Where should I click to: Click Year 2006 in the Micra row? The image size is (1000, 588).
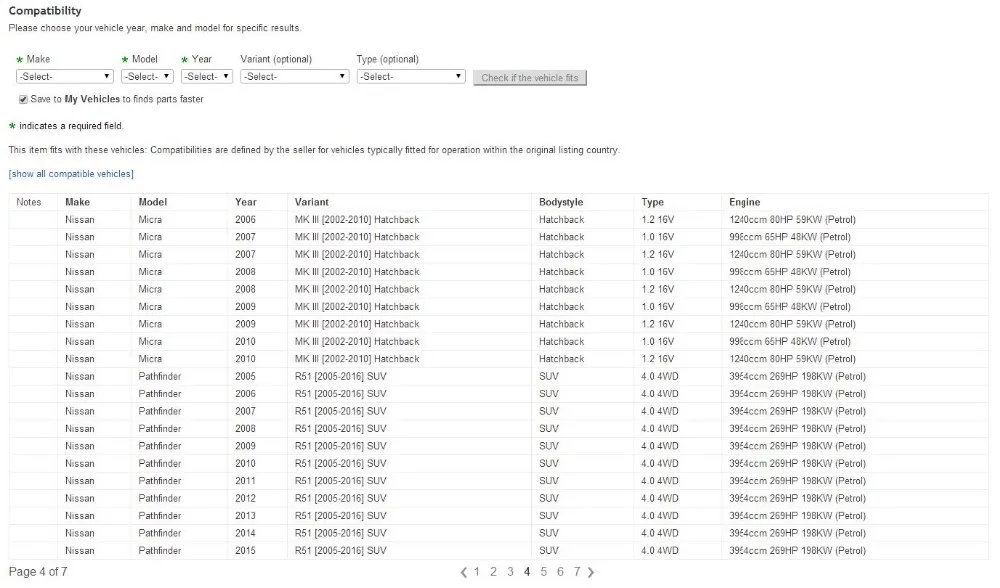click(x=245, y=219)
